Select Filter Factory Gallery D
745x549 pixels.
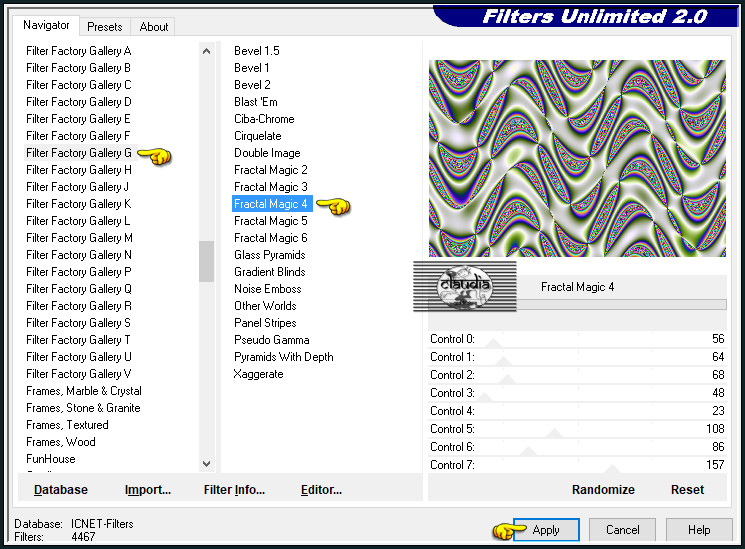point(78,102)
